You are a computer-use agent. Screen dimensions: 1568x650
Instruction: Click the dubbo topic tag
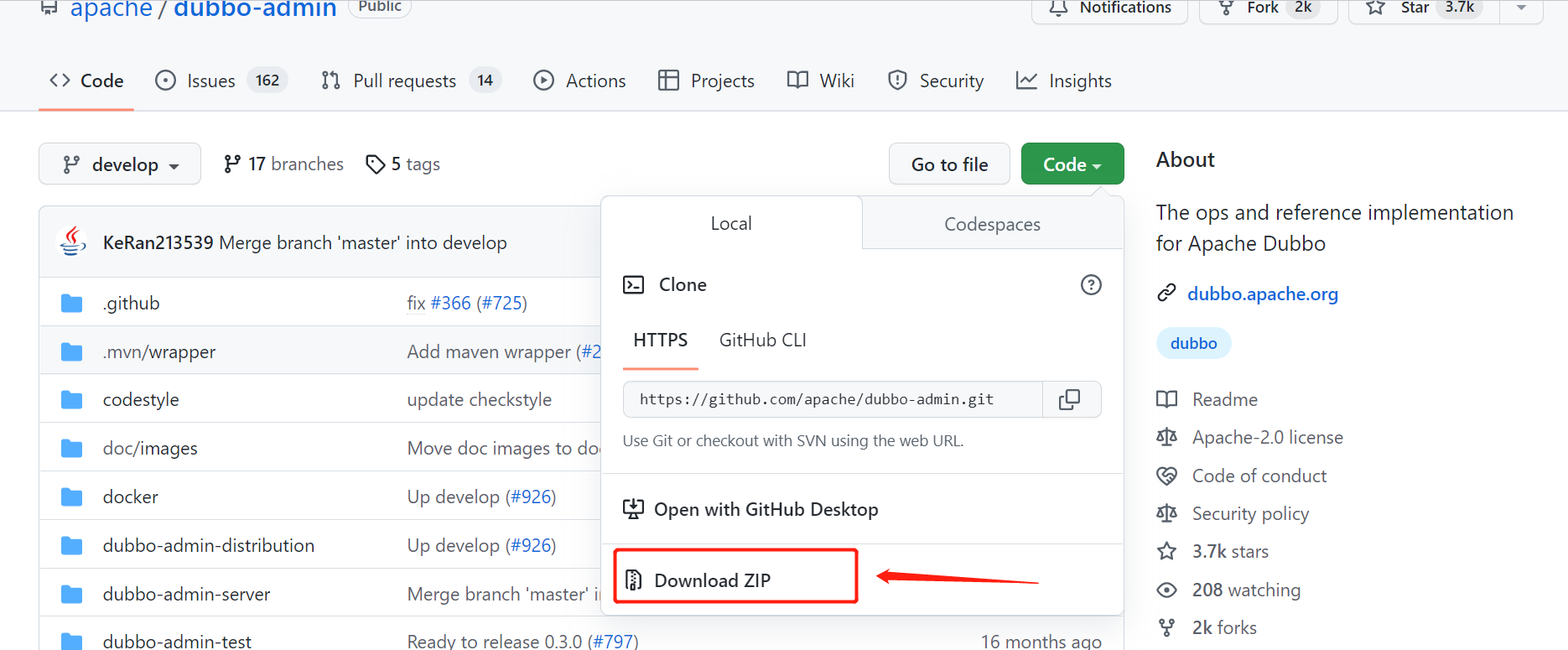(x=1193, y=343)
